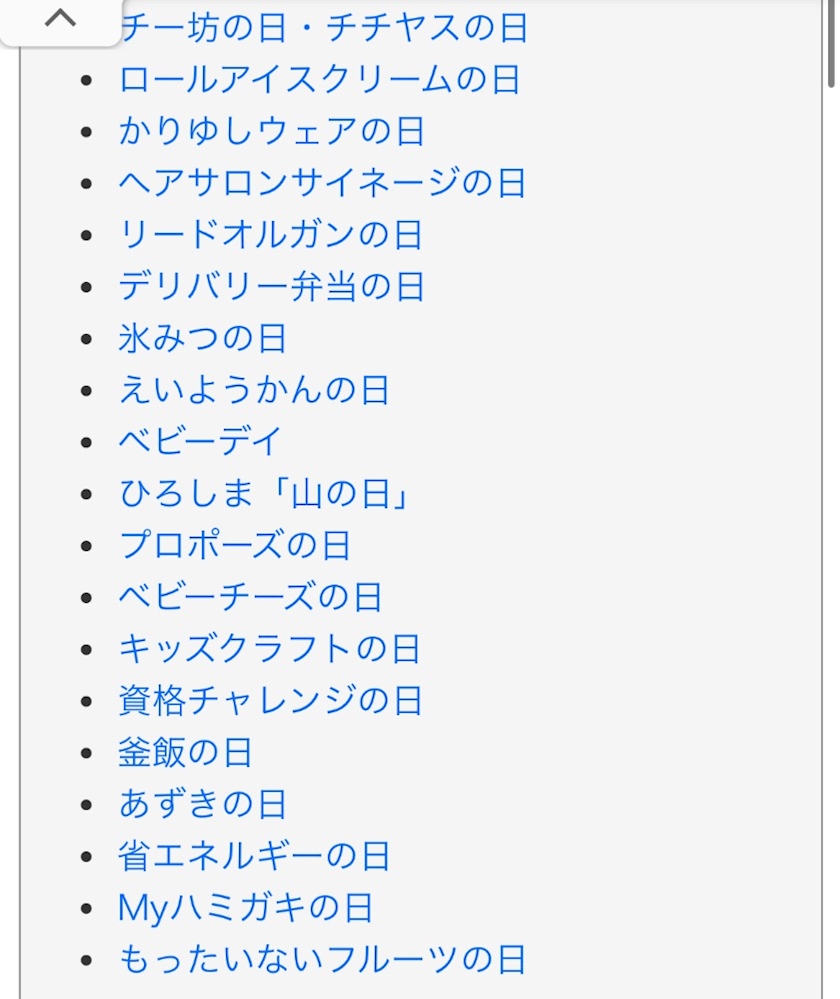Open the あずきの日 link
Screen dimensions: 840x999
click(x=202, y=804)
